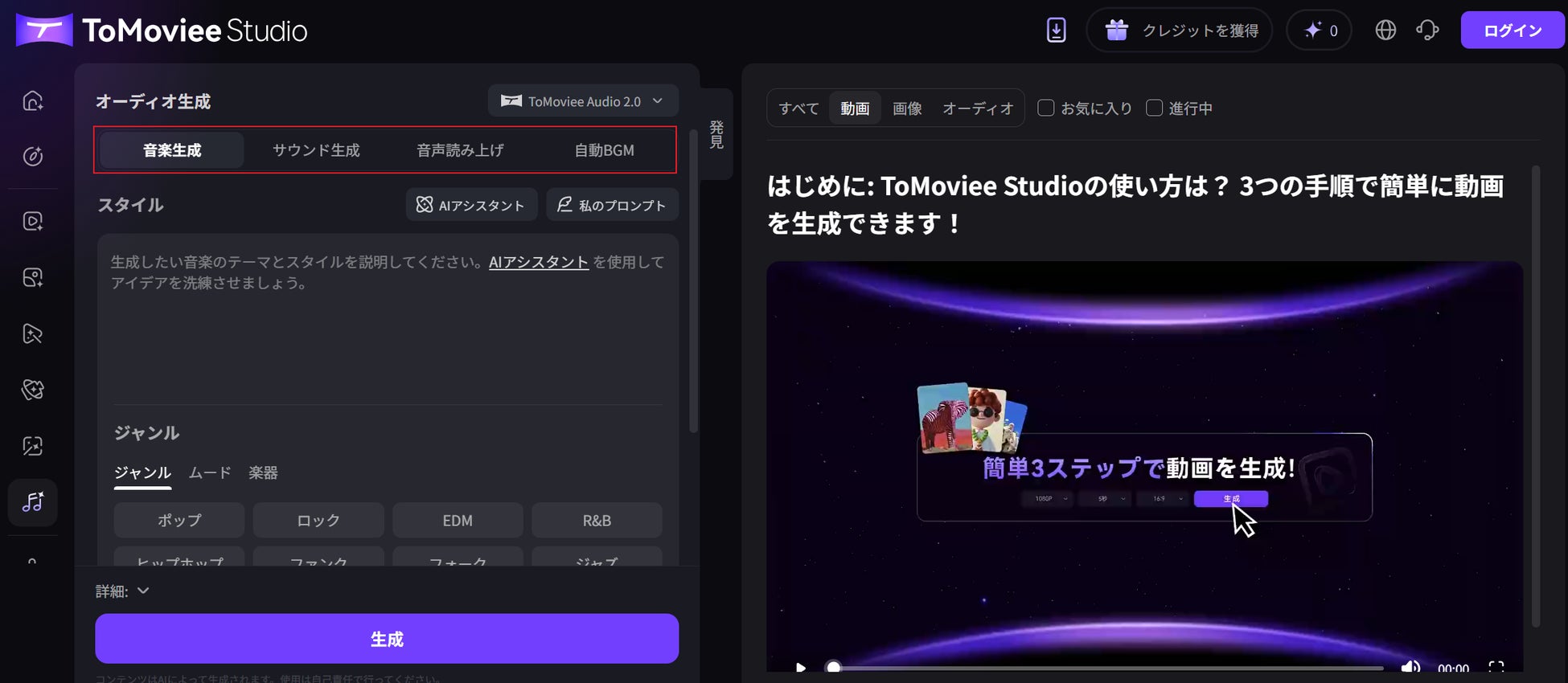Filter results by 画像

pyautogui.click(x=907, y=108)
